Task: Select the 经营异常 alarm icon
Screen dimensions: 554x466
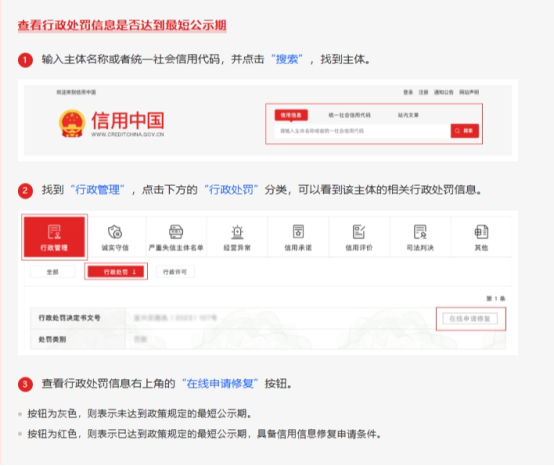Action: [237, 232]
